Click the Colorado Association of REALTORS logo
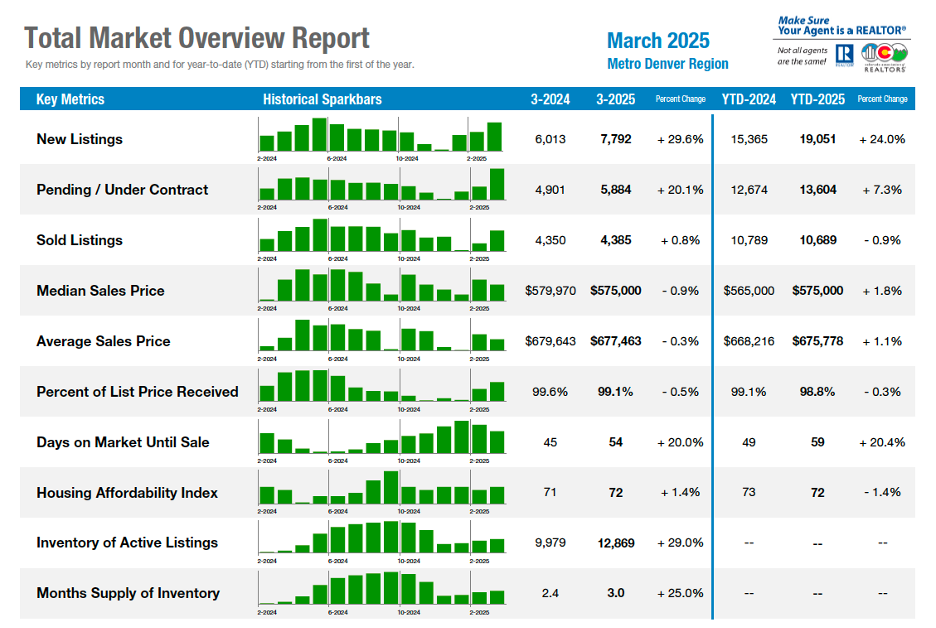Screen dimensions: 936x628 click(884, 56)
